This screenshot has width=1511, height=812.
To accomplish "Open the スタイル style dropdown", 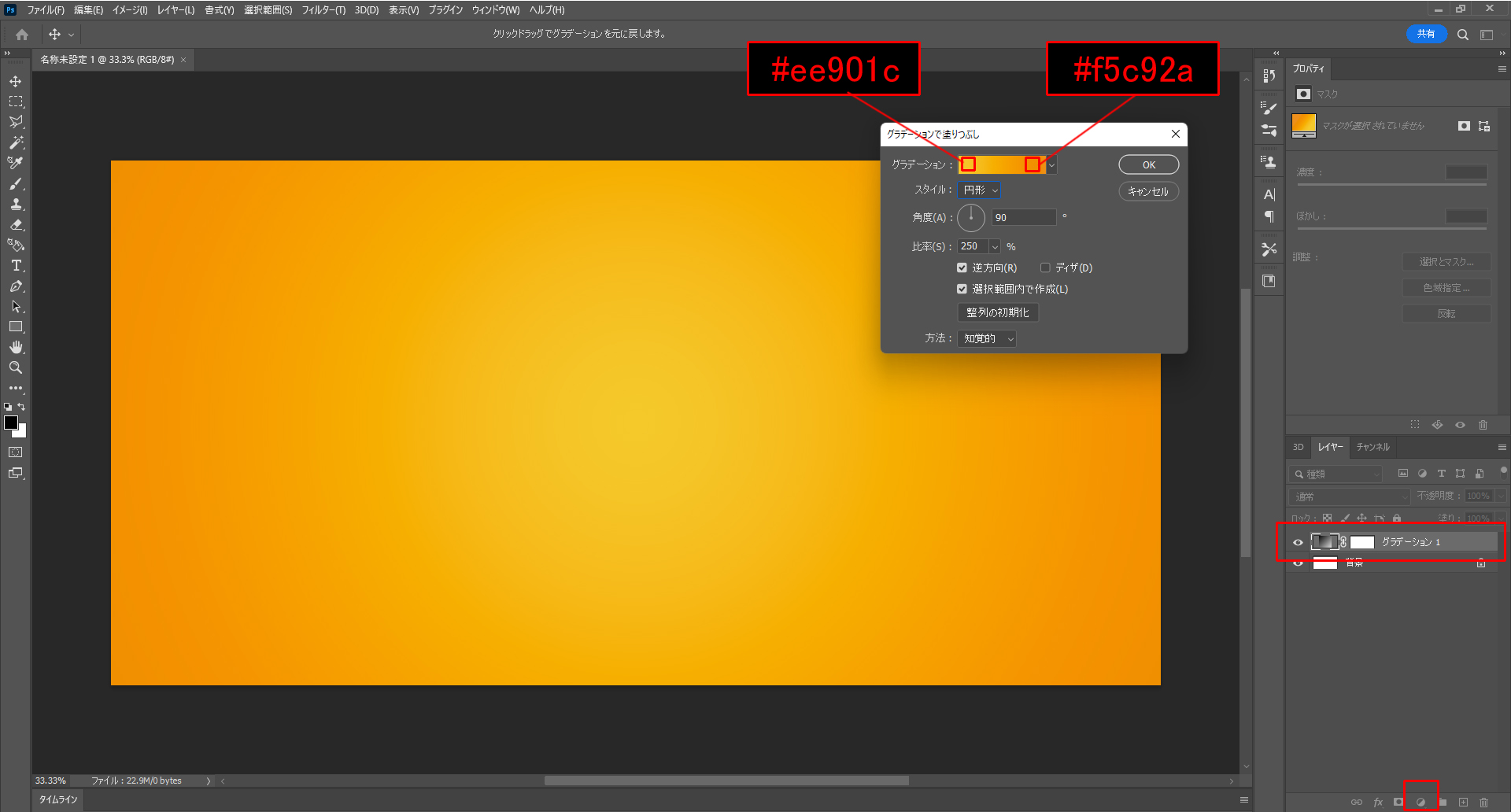I will click(x=979, y=190).
